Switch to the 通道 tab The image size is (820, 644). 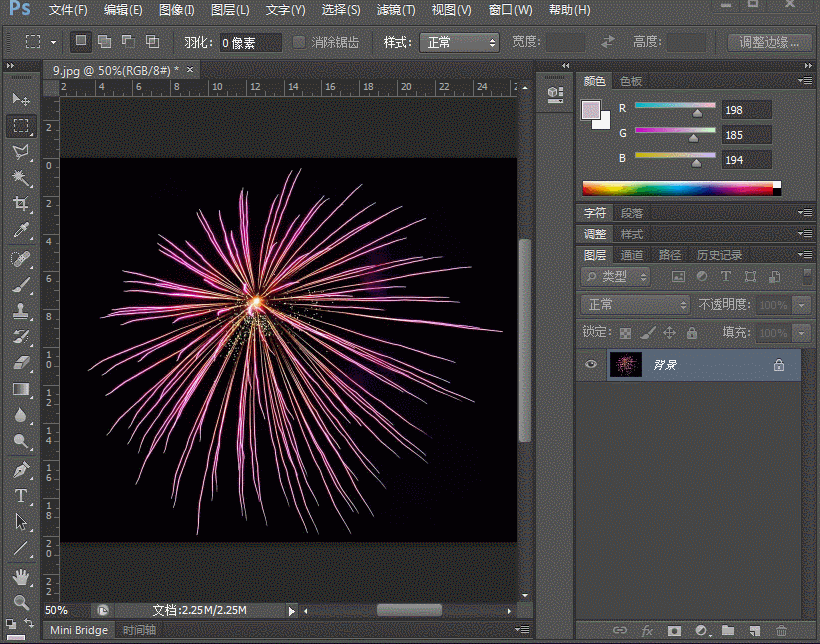point(631,255)
